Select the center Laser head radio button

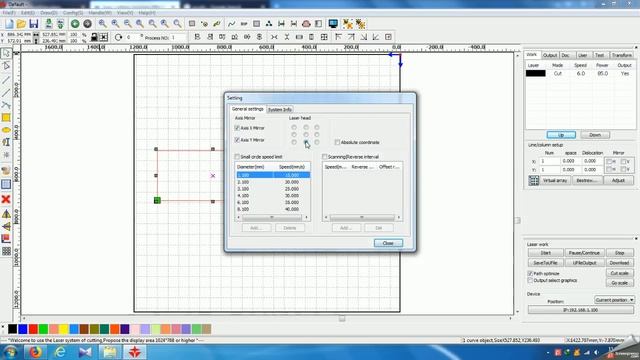(x=306, y=135)
